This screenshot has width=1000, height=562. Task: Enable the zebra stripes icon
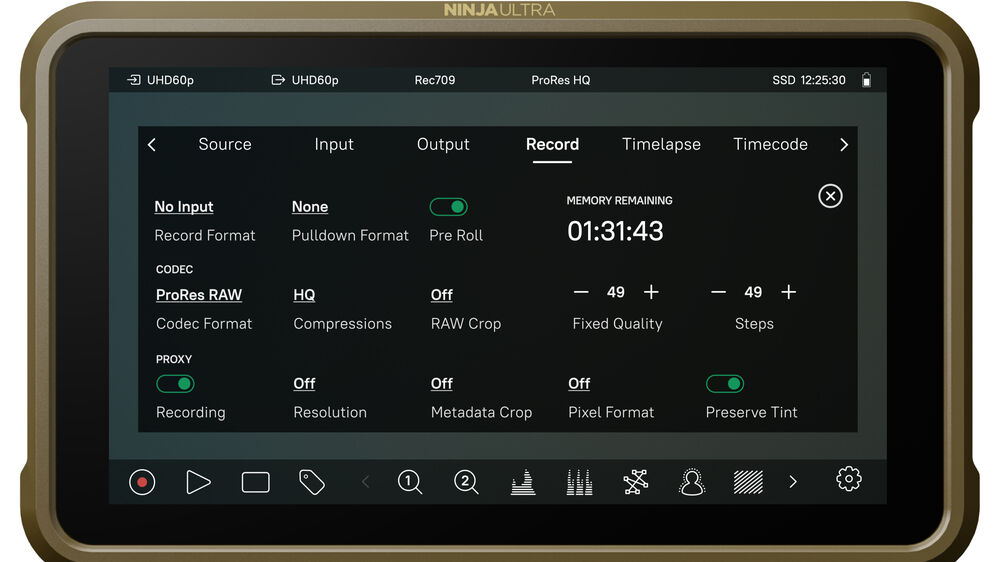[748, 482]
